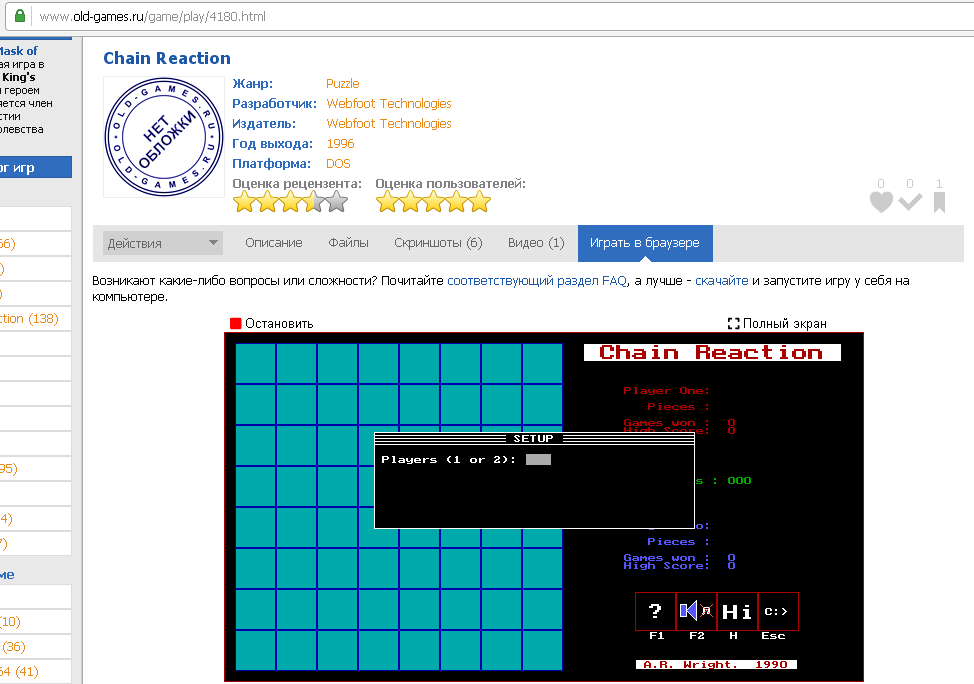The width and height of the screenshot is (974, 684).
Task: Select the Играть в браузере tab
Action: pyautogui.click(x=645, y=243)
